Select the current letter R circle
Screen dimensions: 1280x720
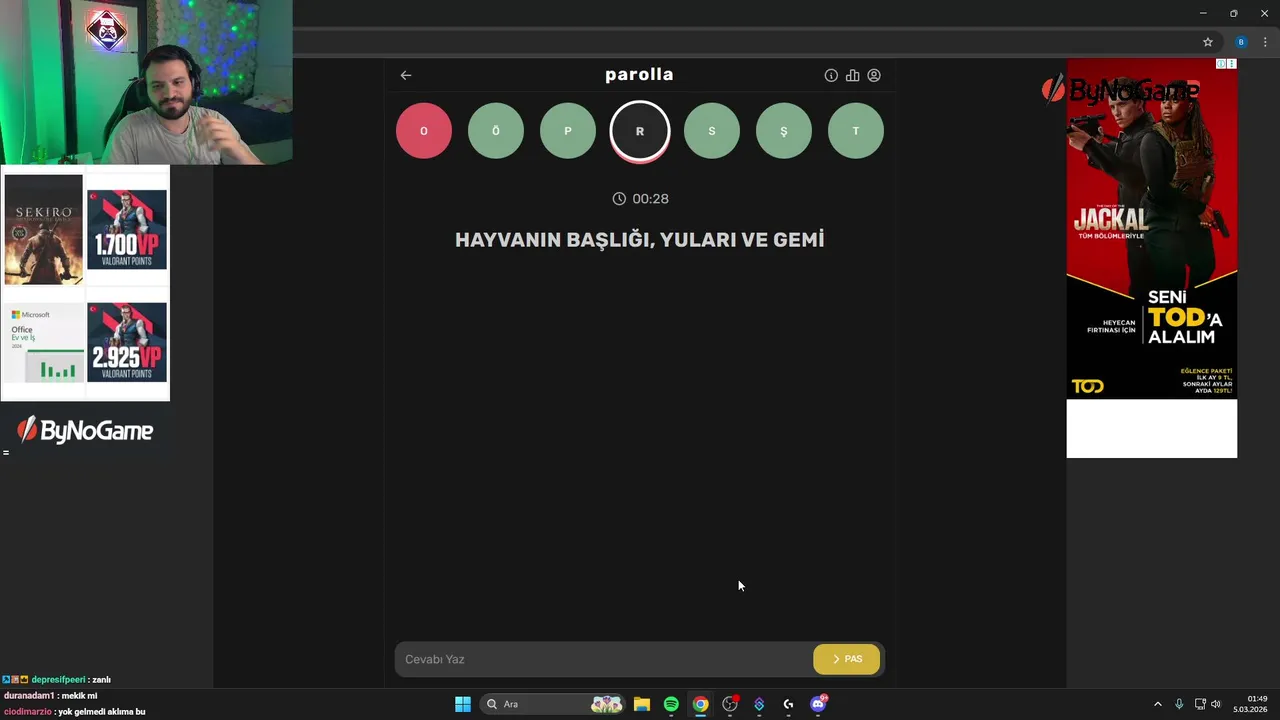640,131
